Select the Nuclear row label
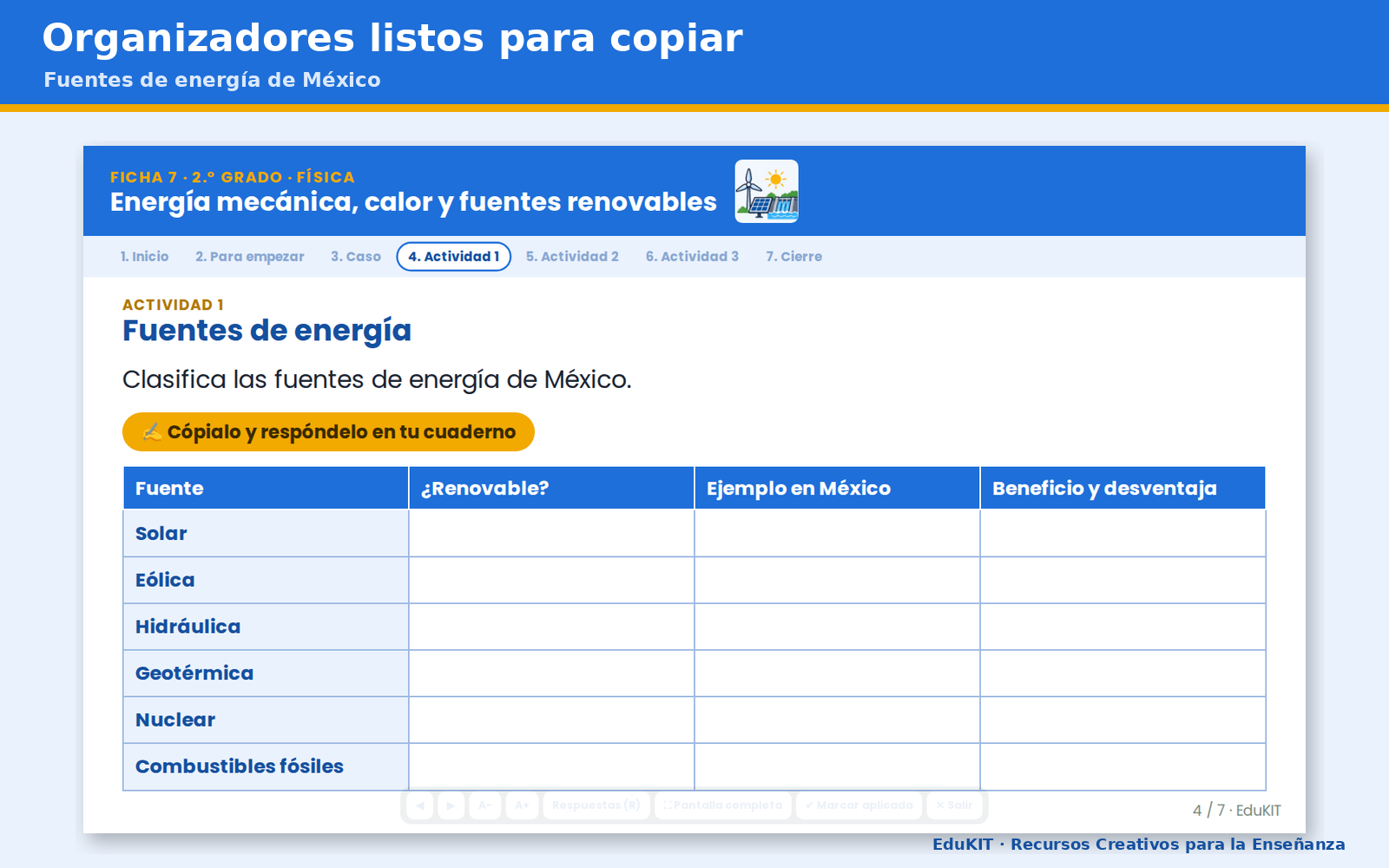1389x868 pixels. [x=266, y=720]
